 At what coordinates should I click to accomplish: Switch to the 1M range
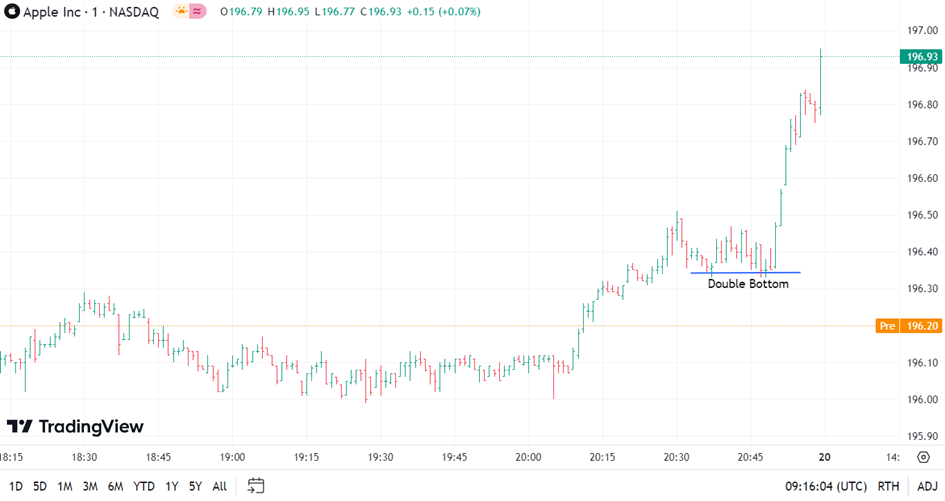pos(65,486)
